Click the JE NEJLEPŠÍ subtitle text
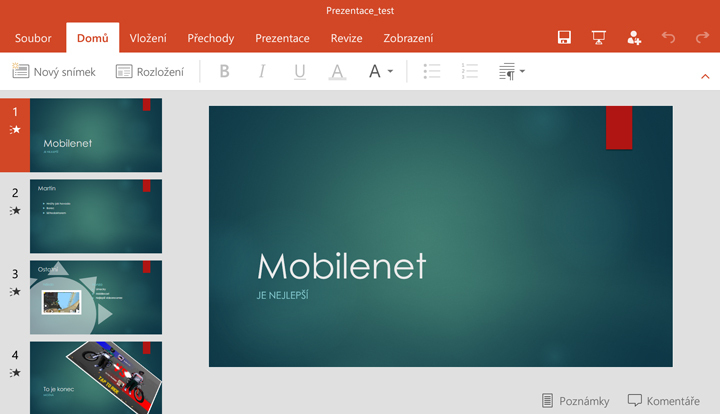 coord(282,295)
